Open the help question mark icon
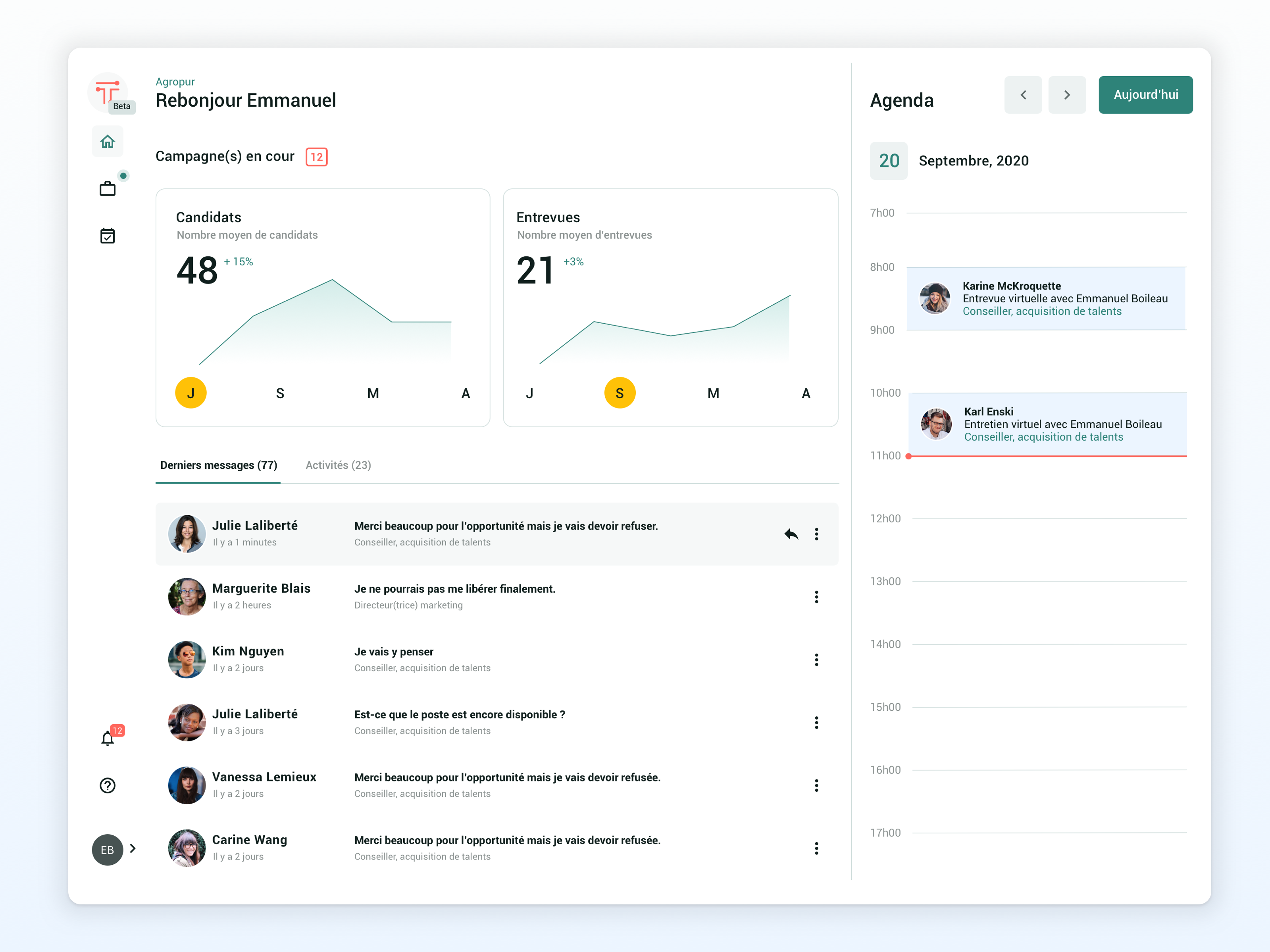This screenshot has height=952, width=1270. [x=108, y=785]
